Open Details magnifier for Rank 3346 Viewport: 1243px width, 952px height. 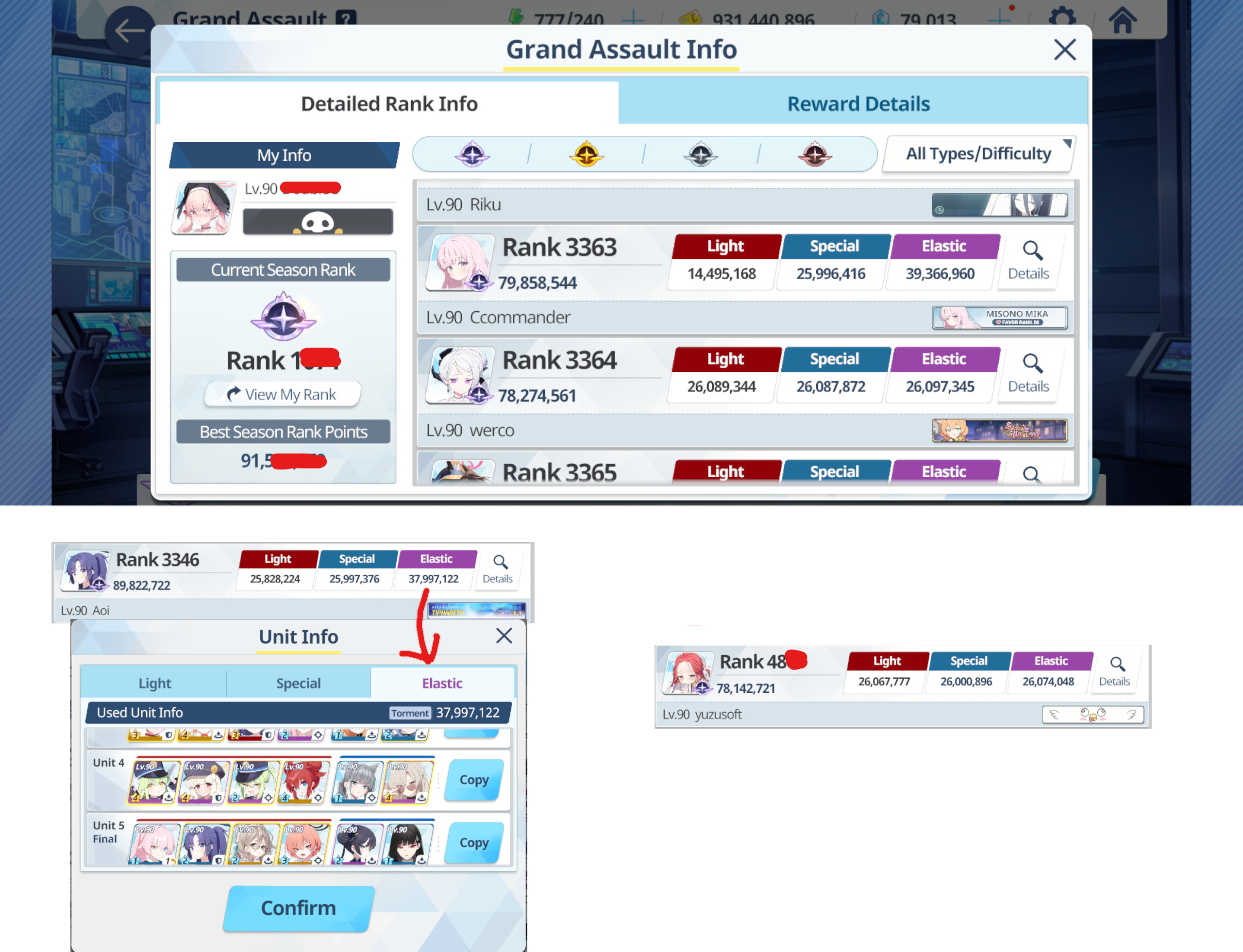tap(498, 568)
